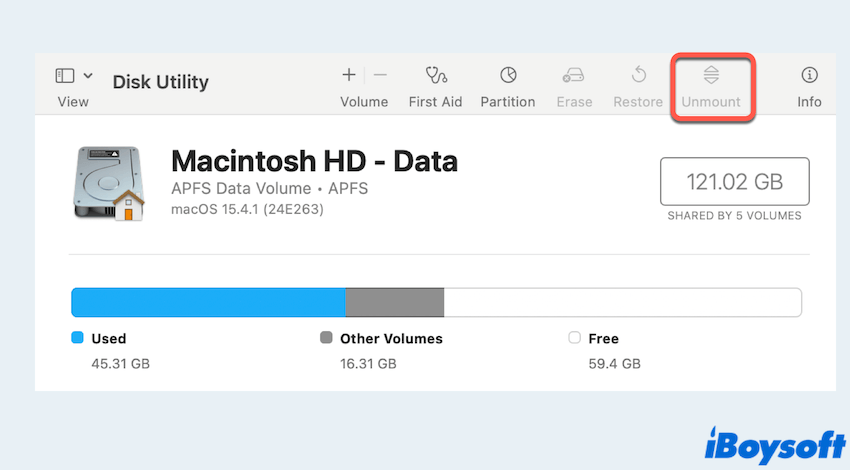Select the Partition toolbar label
This screenshot has height=470, width=850.
coord(508,102)
